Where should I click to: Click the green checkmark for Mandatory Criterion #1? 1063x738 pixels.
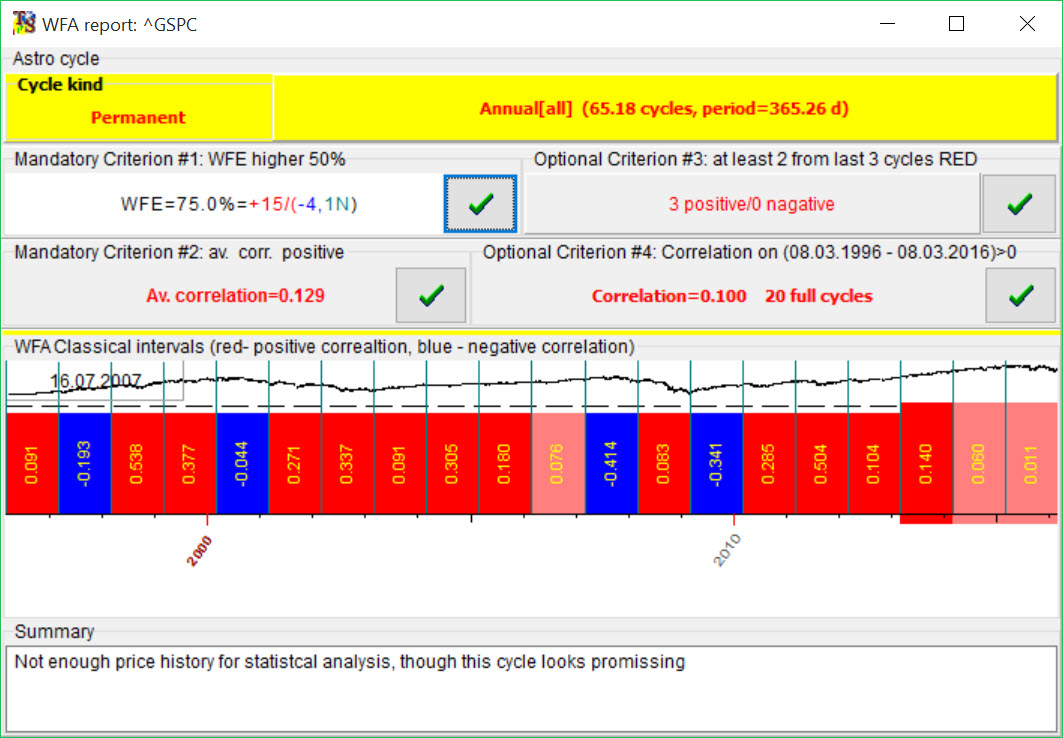[x=480, y=203]
